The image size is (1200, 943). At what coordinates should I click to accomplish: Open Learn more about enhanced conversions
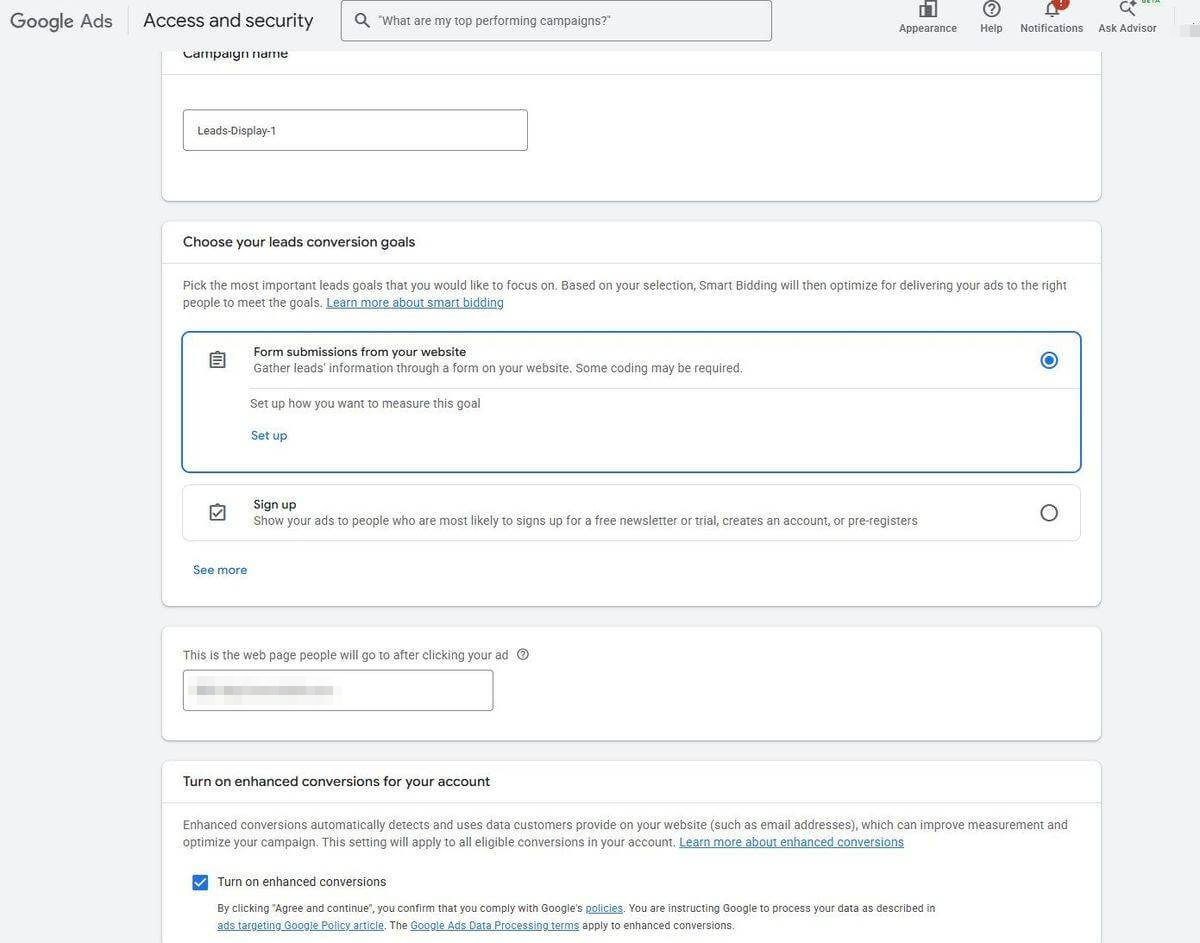pyautogui.click(x=792, y=842)
